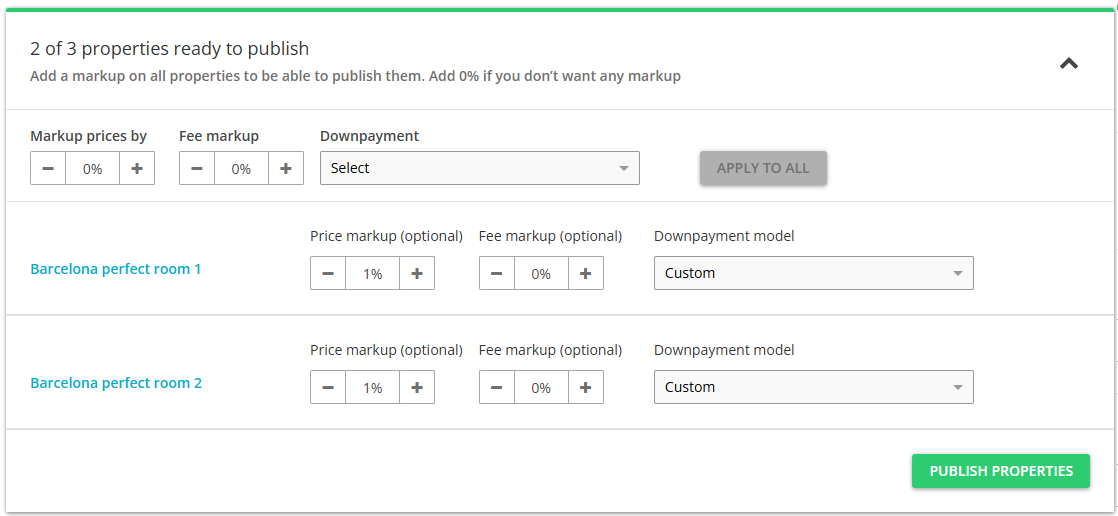
Task: Increase the global Fee markup value
Action: pyautogui.click(x=286, y=169)
